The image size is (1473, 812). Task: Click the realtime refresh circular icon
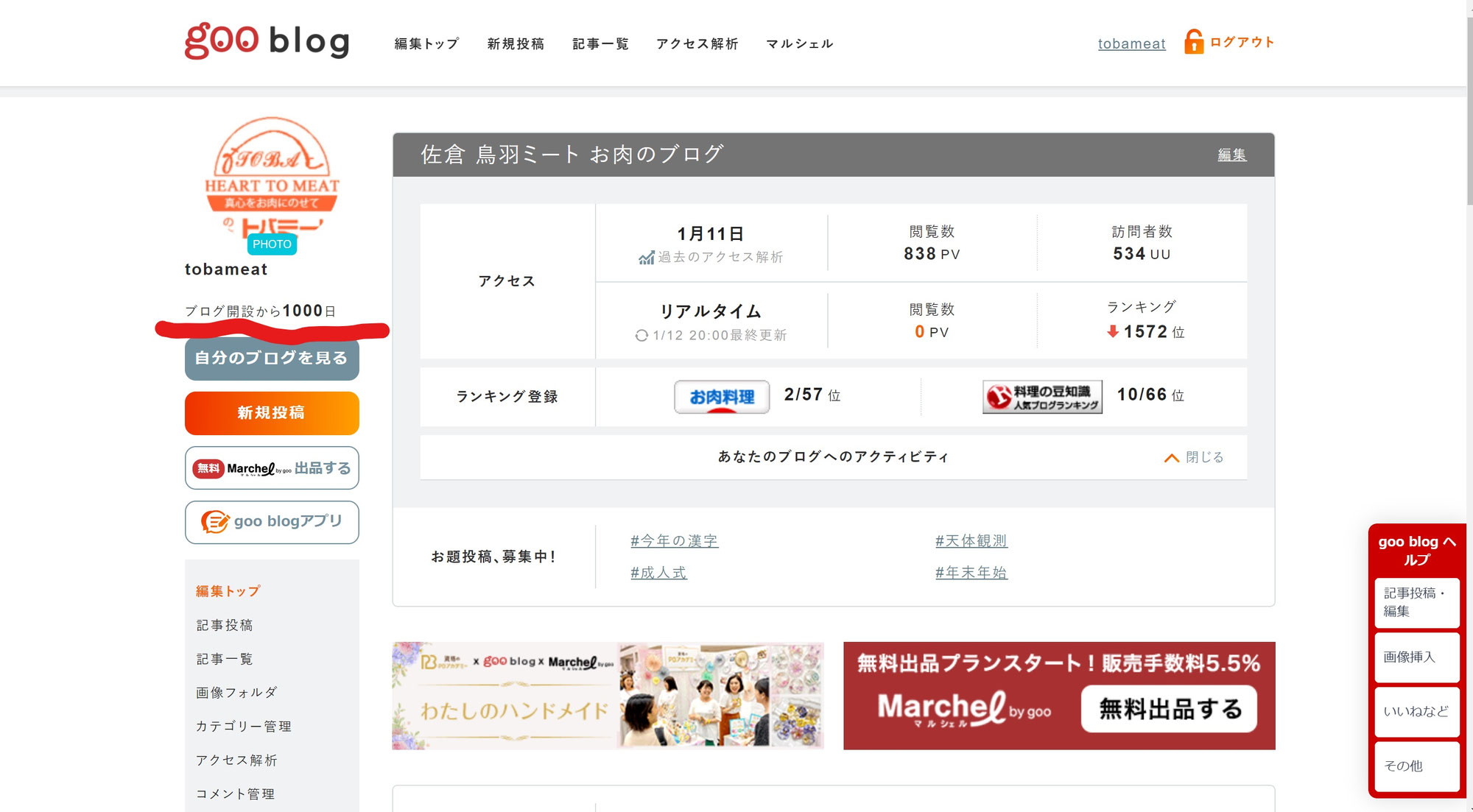641,336
